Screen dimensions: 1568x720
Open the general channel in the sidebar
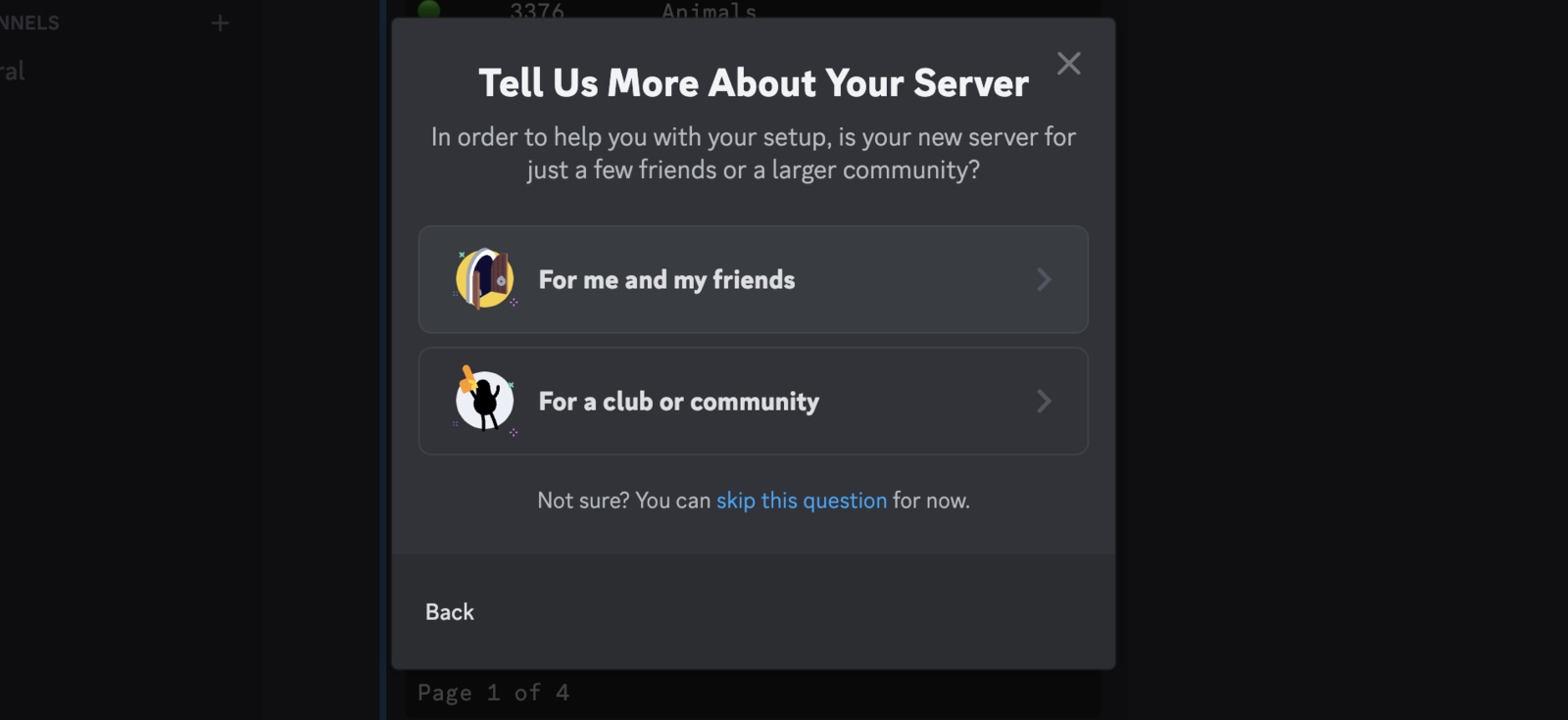coord(12,70)
